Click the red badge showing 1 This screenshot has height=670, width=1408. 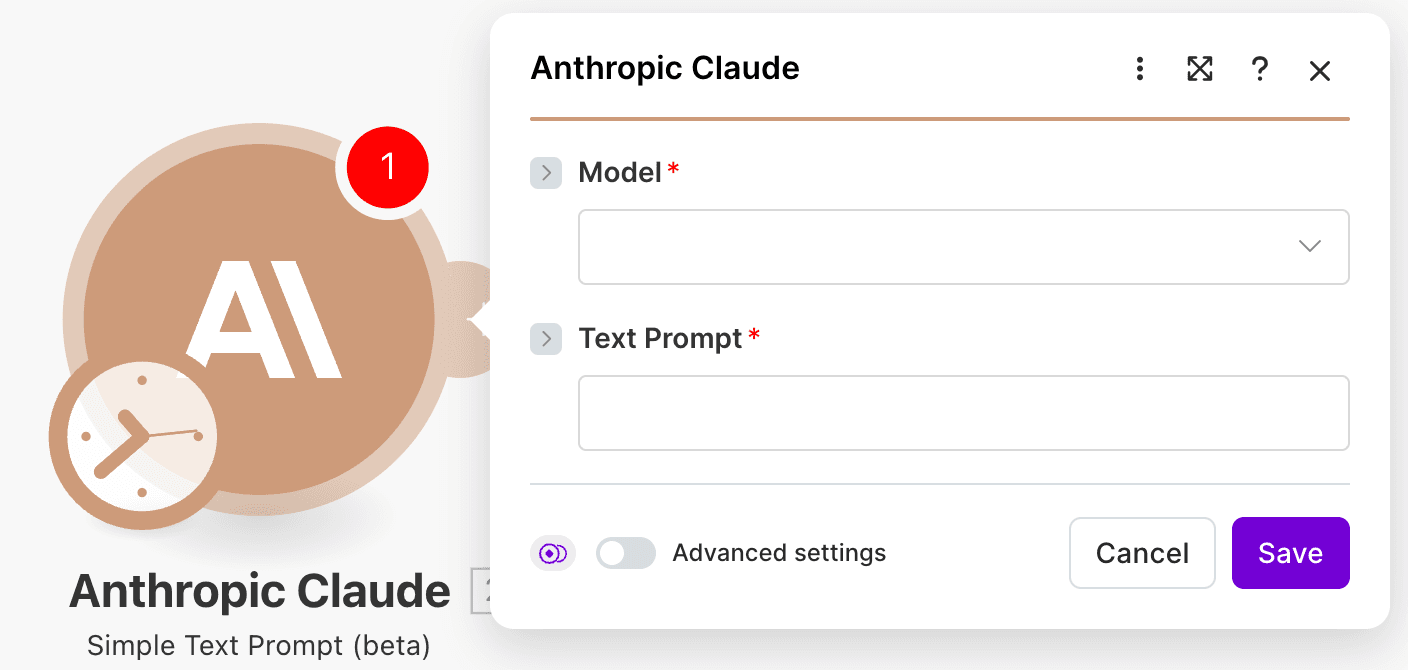click(387, 167)
